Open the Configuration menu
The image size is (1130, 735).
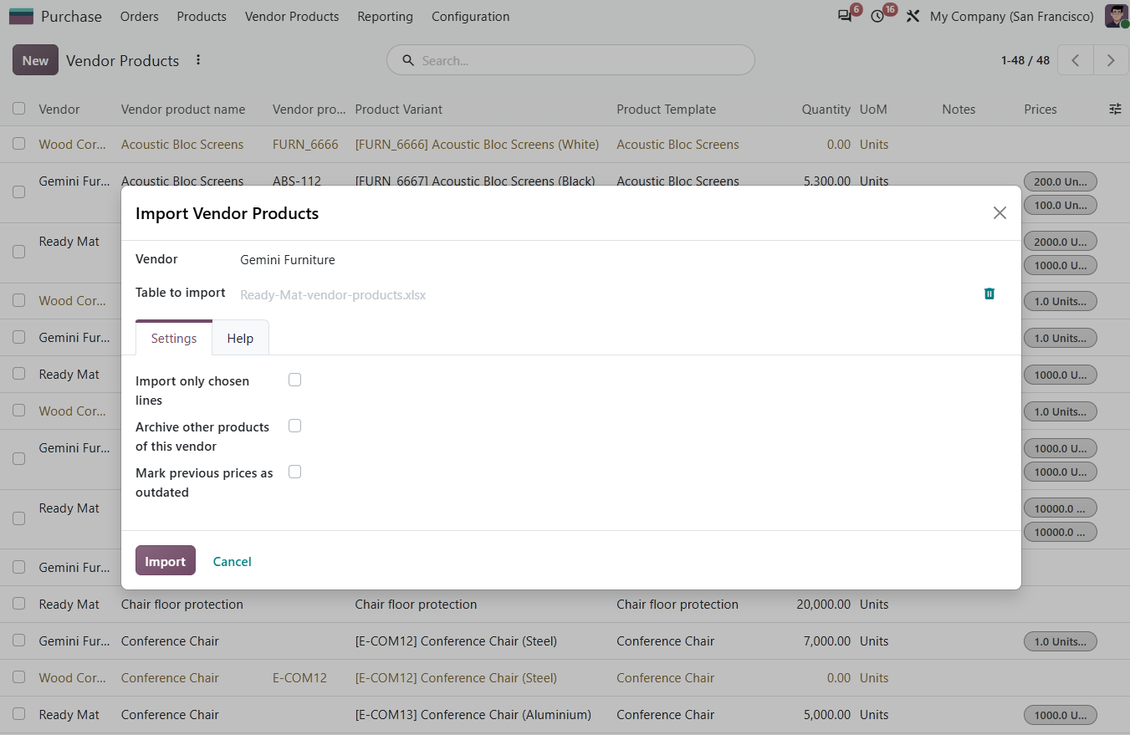pos(470,16)
